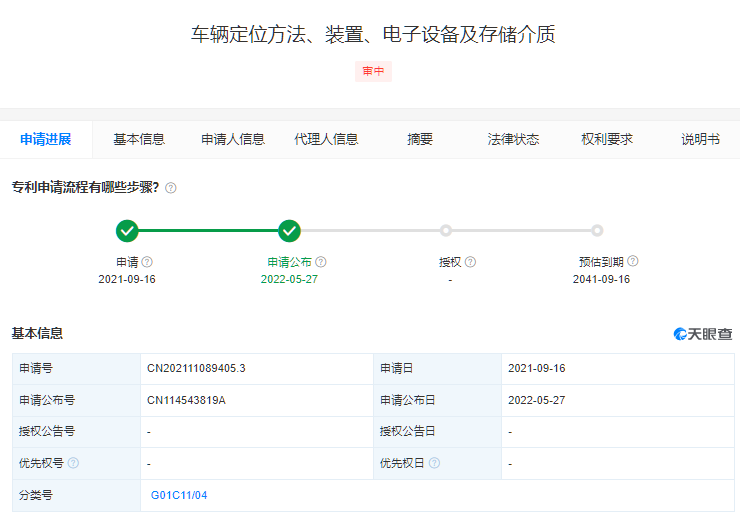The width and height of the screenshot is (740, 516).
Task: Click estimated expiry date 2041-09-16
Action: (x=601, y=279)
